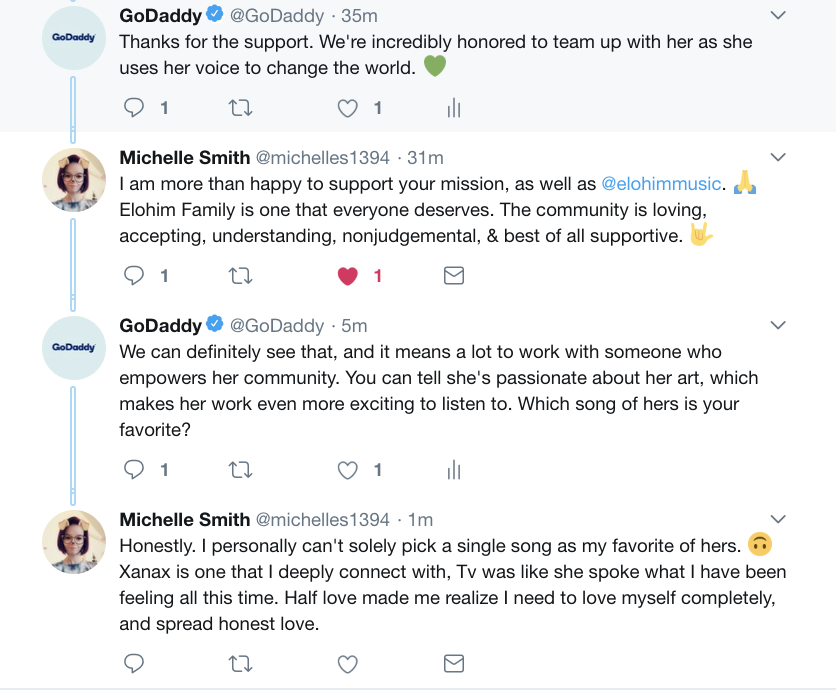Share Michelle's 1m tweet by message envelope
Image resolution: width=836 pixels, height=690 pixels.
pyautogui.click(x=454, y=663)
